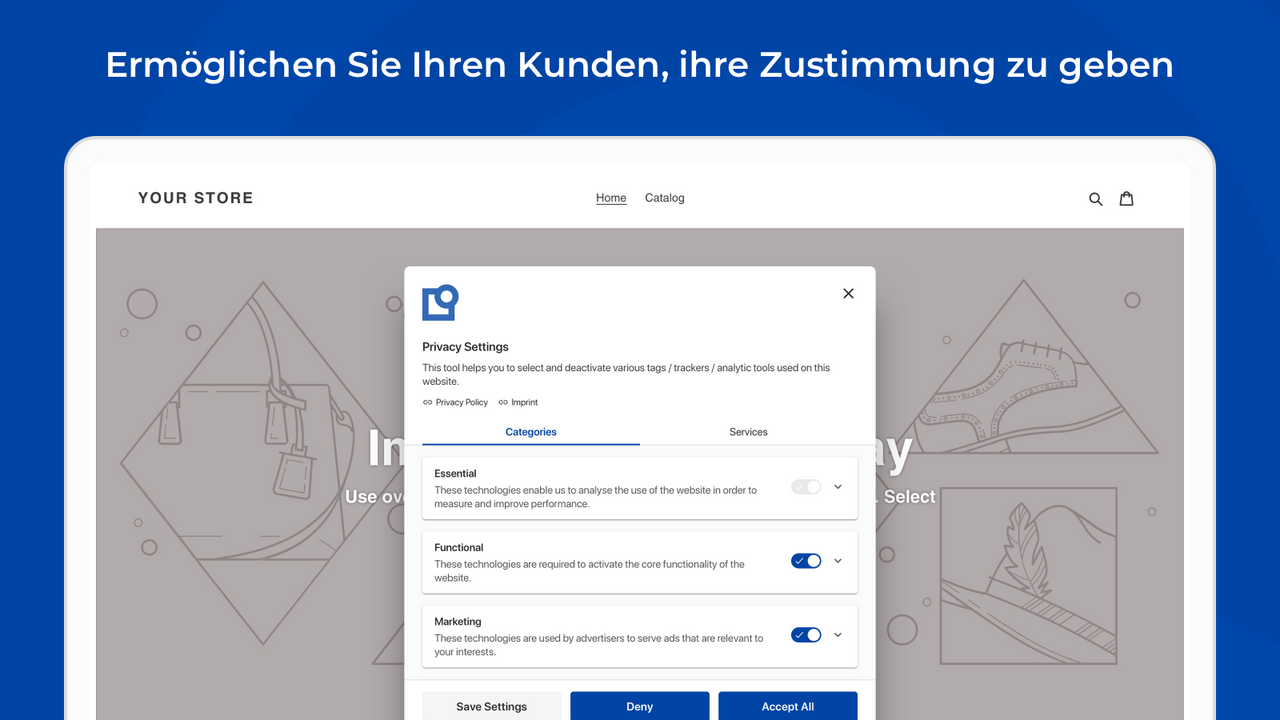The height and width of the screenshot is (720, 1280).
Task: Click the feather illustration in the square
Action: coord(1029,576)
